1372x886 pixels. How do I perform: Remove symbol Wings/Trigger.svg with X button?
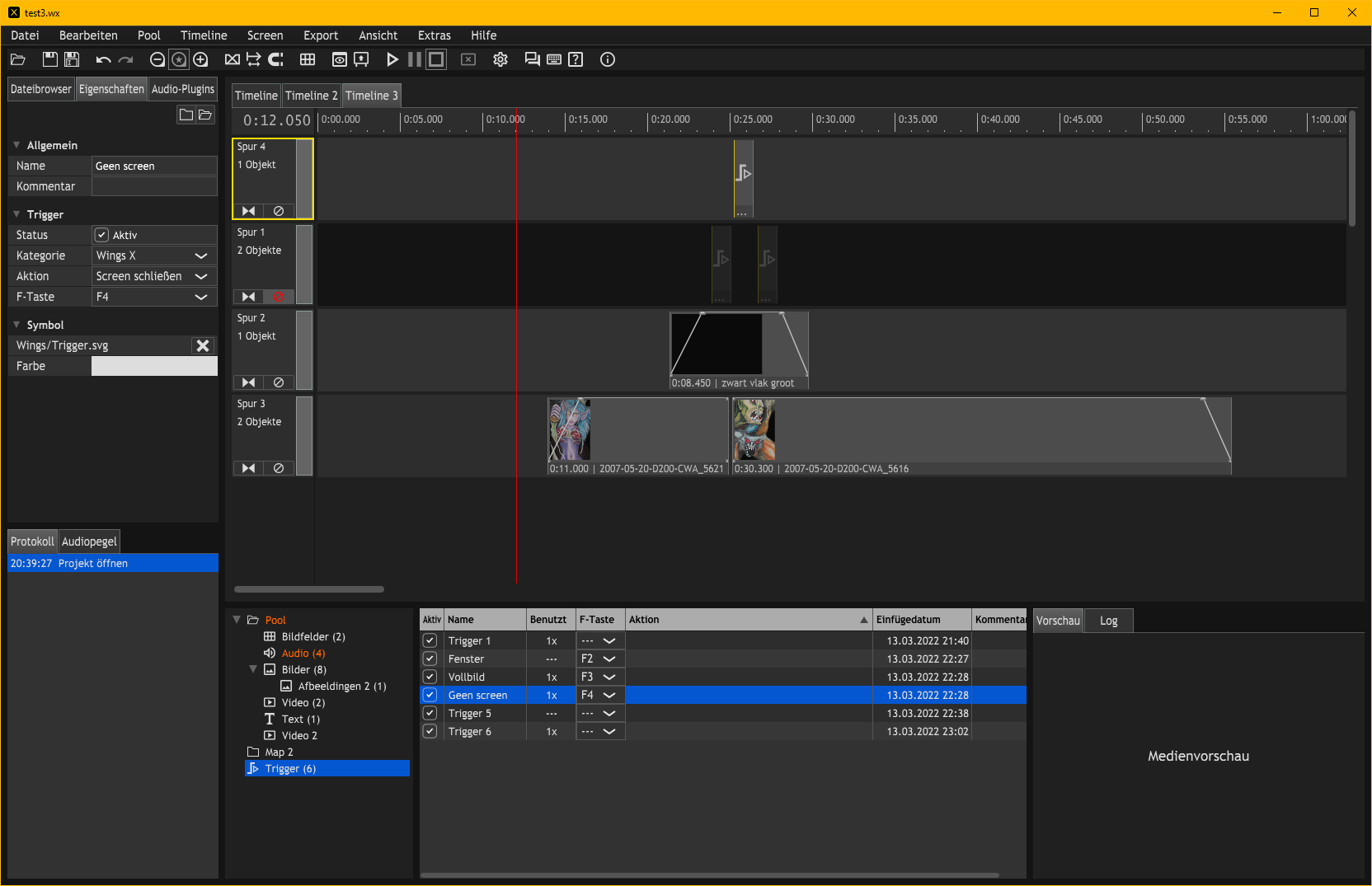click(203, 345)
